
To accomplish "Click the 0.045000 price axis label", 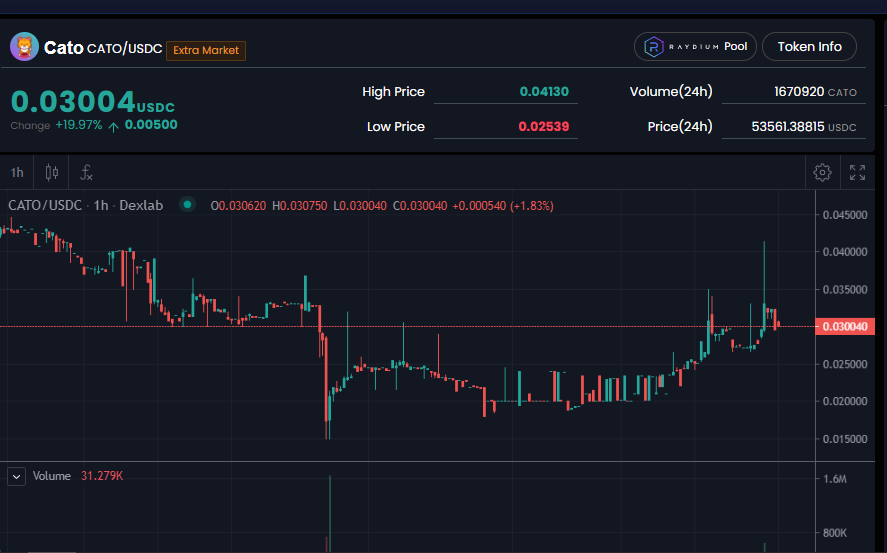I will click(845, 215).
